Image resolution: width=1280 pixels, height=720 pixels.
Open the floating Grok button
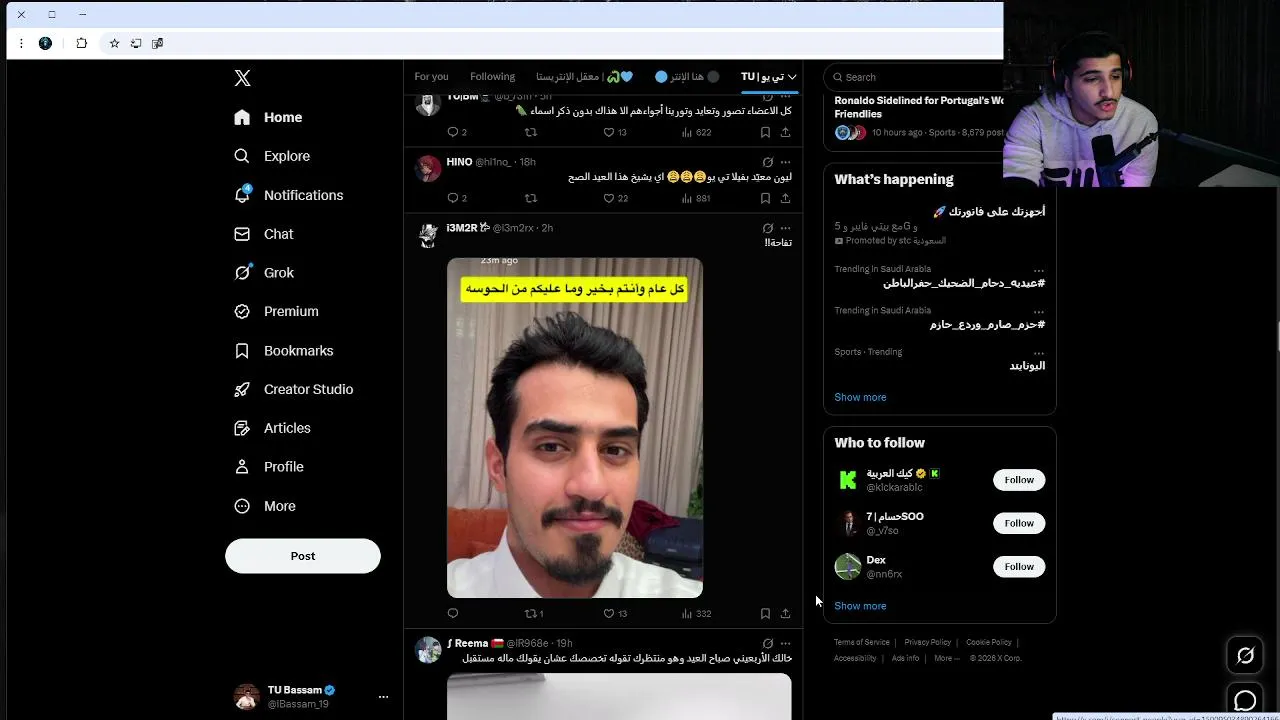[x=1245, y=655]
